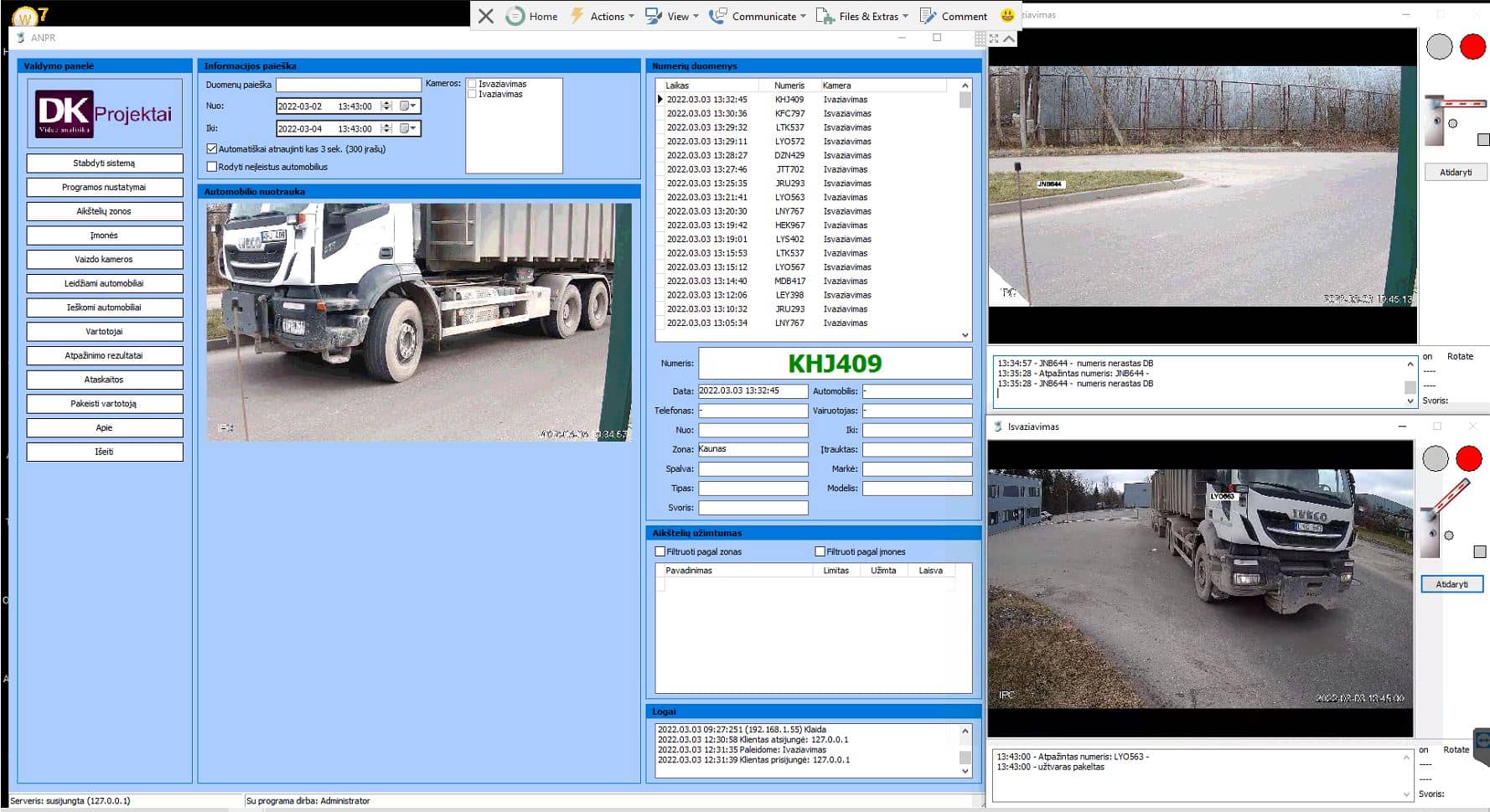
Task: Click the Zona field showing Kaunas
Action: (753, 450)
